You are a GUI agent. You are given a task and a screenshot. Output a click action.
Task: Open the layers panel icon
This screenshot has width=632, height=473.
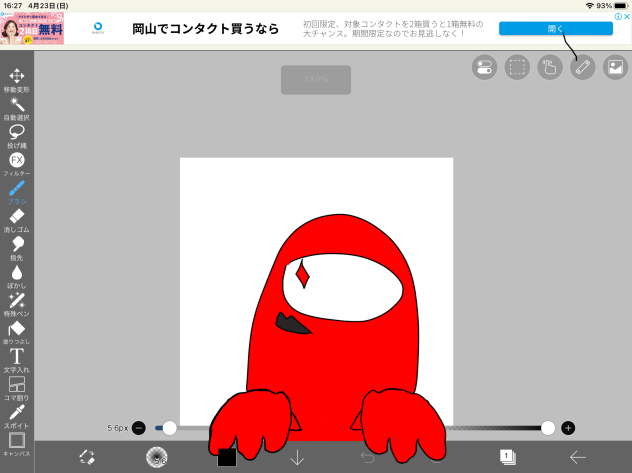507,457
